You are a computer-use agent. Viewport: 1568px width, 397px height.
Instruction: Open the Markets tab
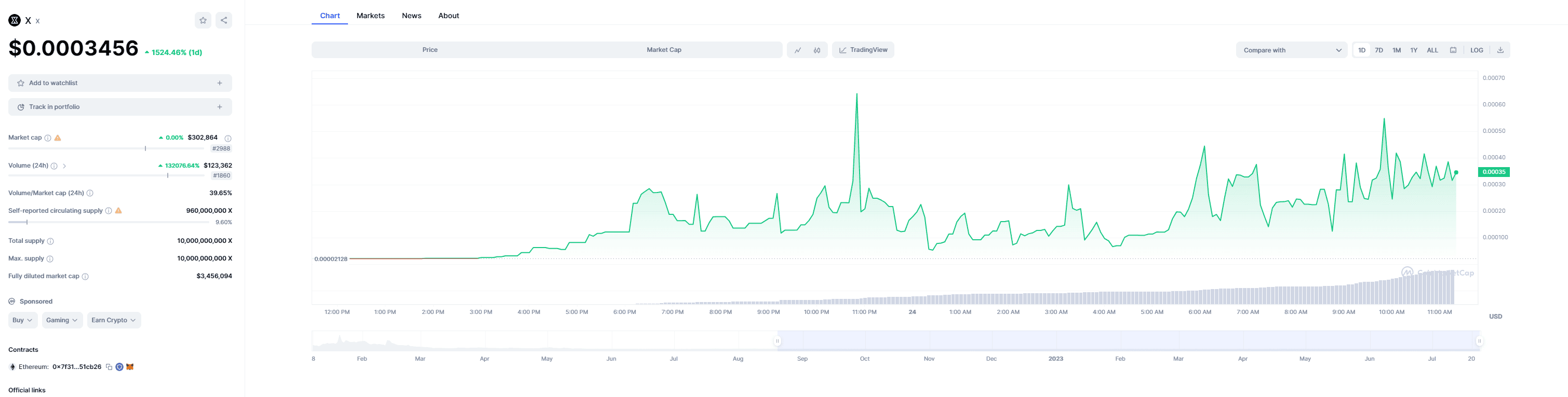(x=370, y=16)
